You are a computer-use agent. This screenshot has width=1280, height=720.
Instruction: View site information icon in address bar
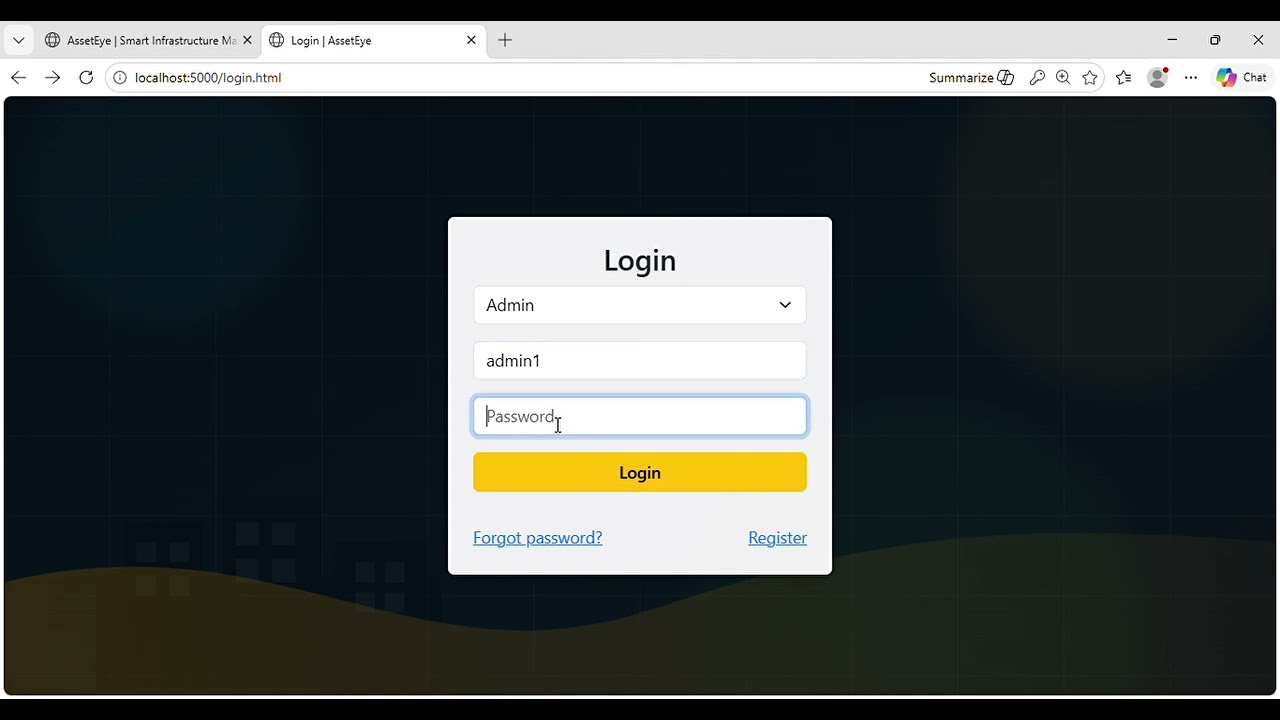(x=120, y=78)
